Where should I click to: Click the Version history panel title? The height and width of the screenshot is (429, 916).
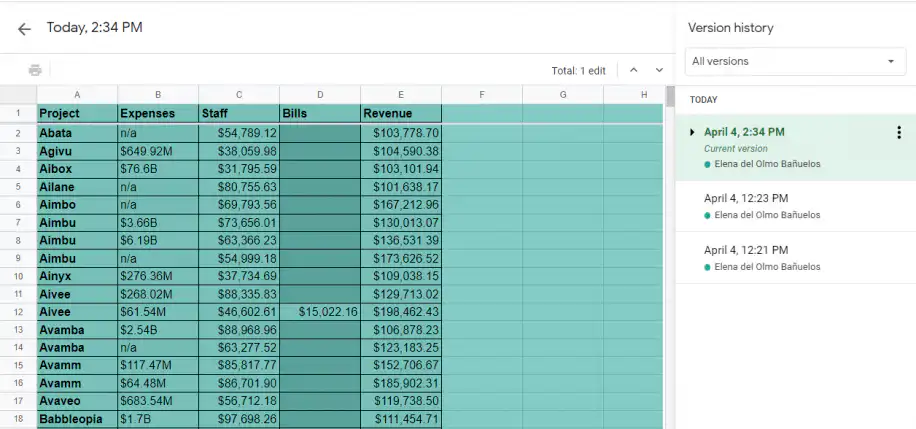click(730, 28)
